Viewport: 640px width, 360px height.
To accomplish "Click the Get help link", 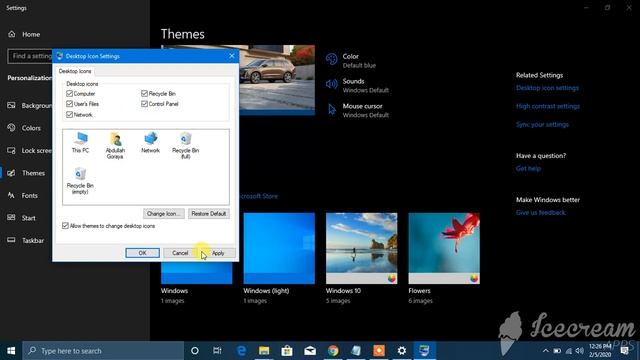I will pos(528,168).
